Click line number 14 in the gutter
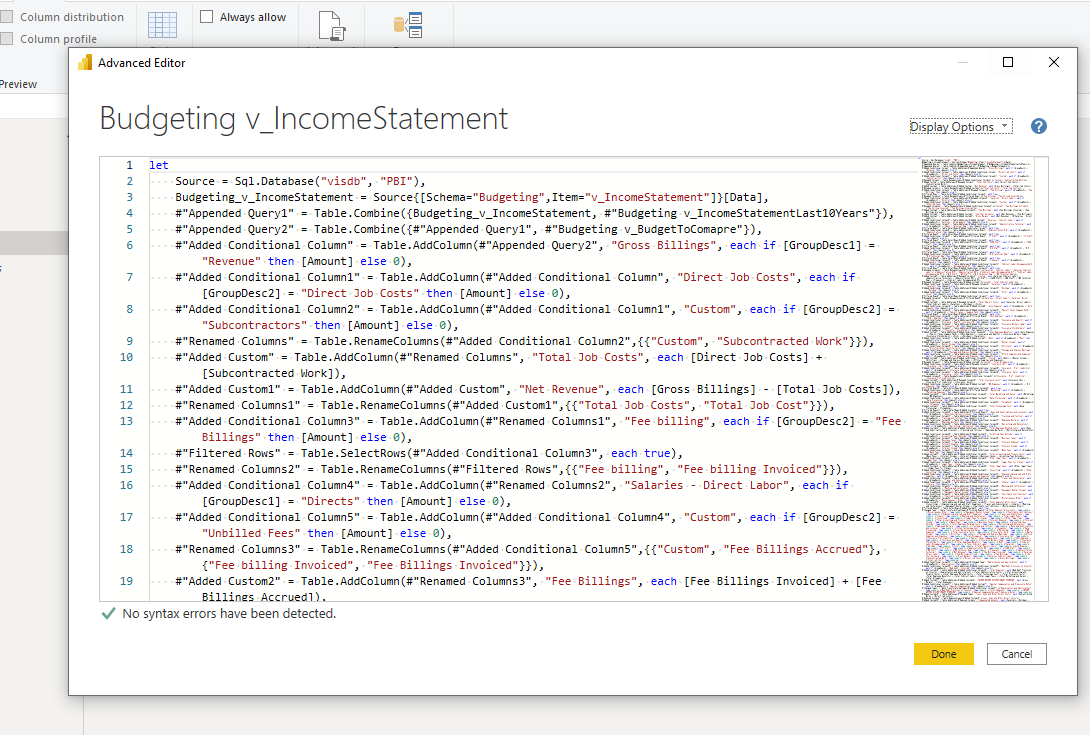This screenshot has height=735, width=1090. (126, 453)
